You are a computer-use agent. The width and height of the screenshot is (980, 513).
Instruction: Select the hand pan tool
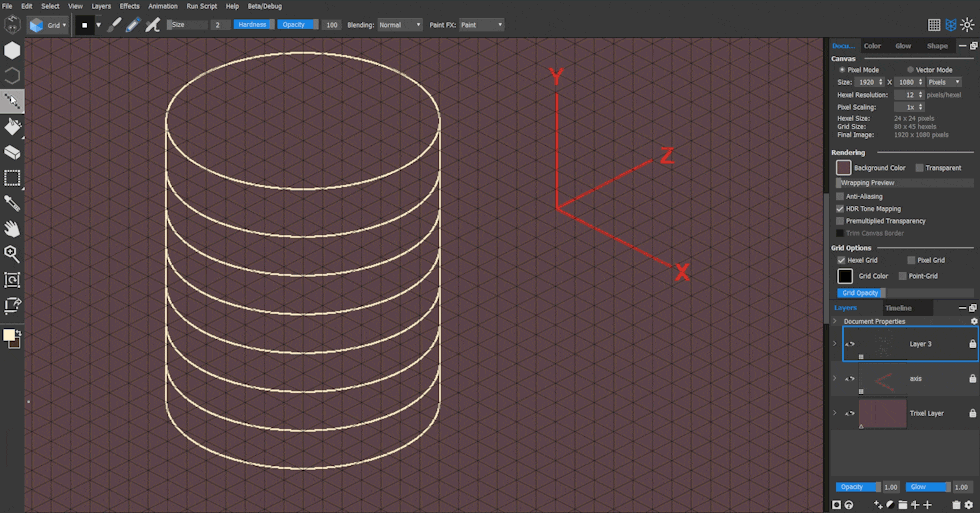pyautogui.click(x=12, y=228)
